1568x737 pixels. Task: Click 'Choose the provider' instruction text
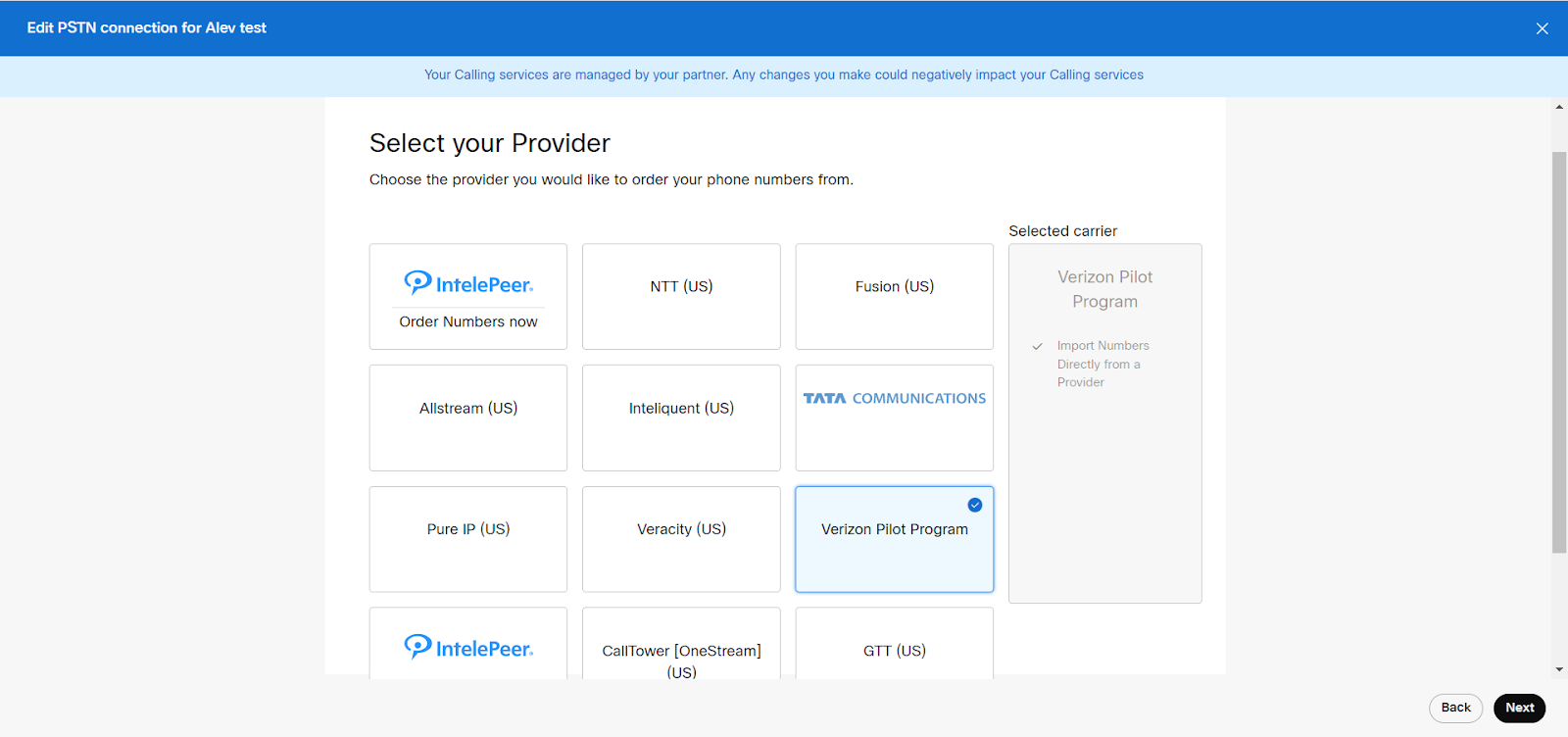click(612, 179)
